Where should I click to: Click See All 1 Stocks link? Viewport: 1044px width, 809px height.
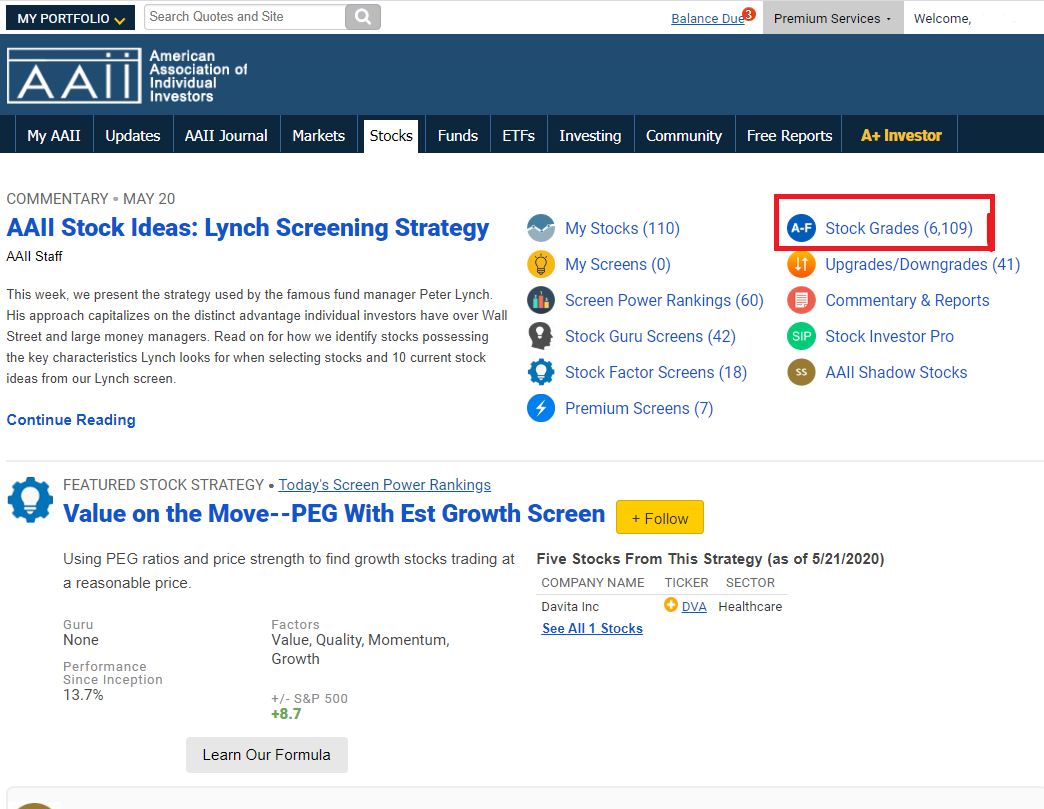pyautogui.click(x=592, y=628)
